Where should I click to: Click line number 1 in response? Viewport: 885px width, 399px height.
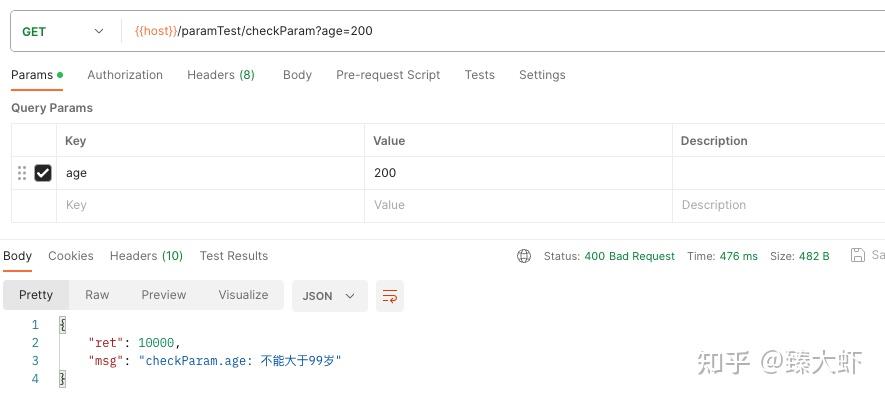(x=35, y=325)
